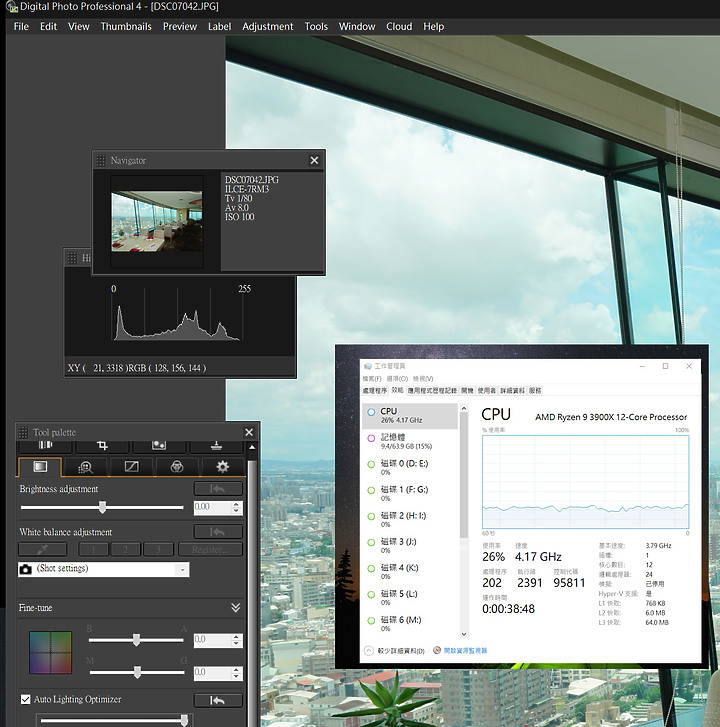Click the Navigator image thumbnail
The width and height of the screenshot is (720, 727).
(x=157, y=222)
